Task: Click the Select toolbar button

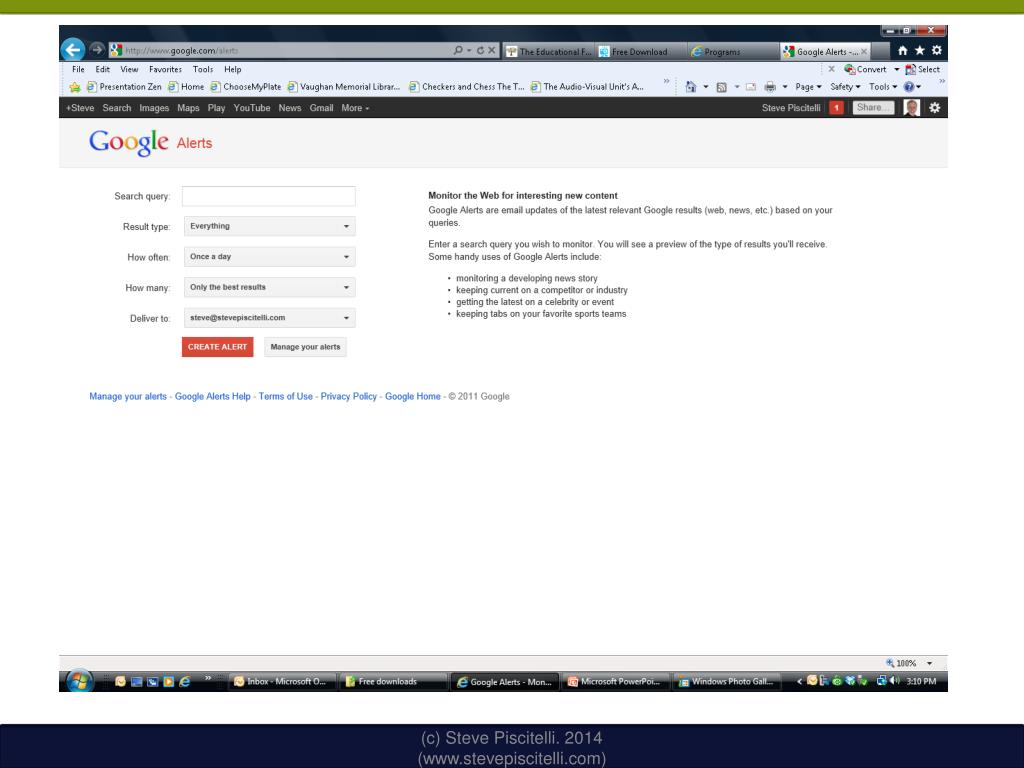Action: pyautogui.click(x=922, y=69)
